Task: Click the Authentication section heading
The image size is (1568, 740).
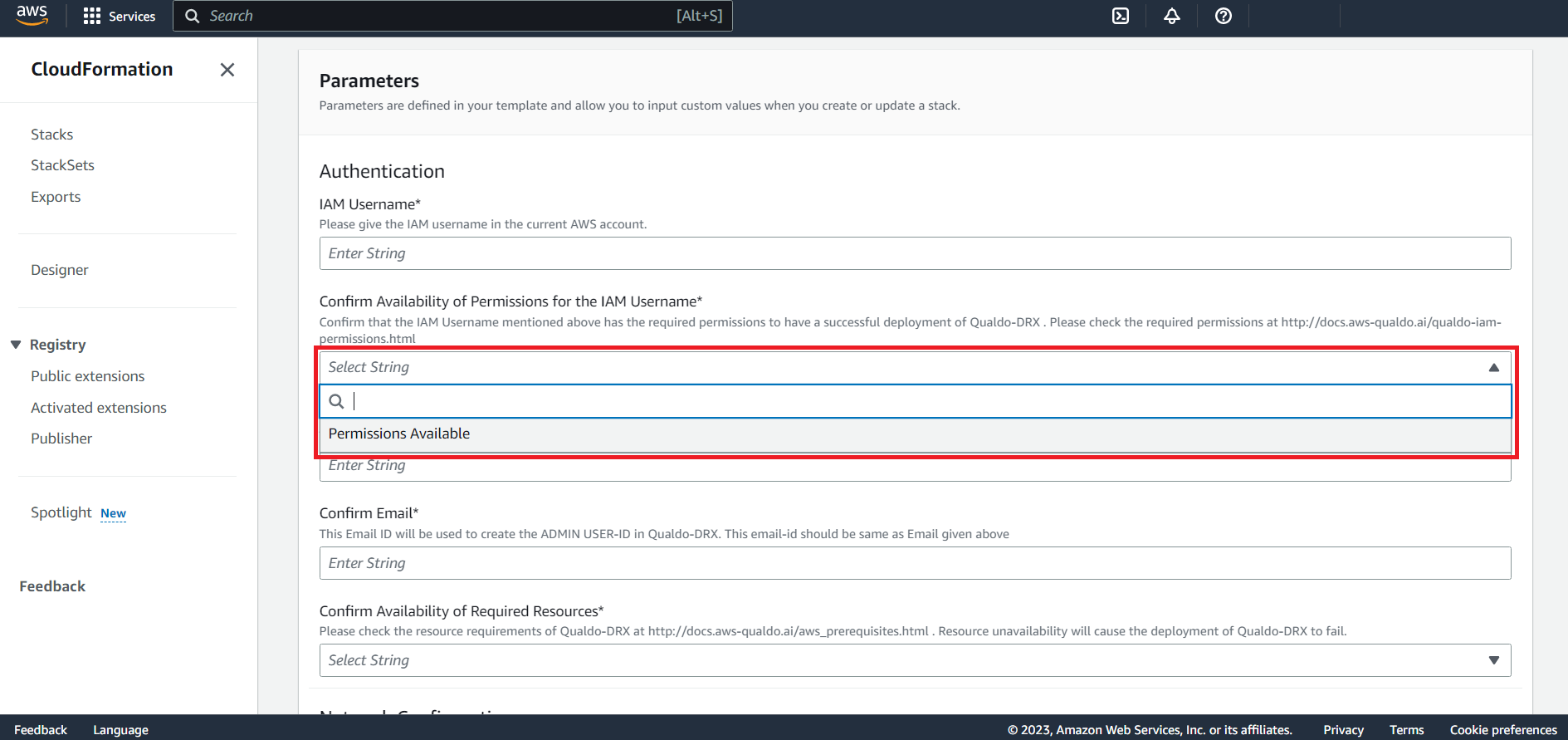Action: click(x=382, y=171)
